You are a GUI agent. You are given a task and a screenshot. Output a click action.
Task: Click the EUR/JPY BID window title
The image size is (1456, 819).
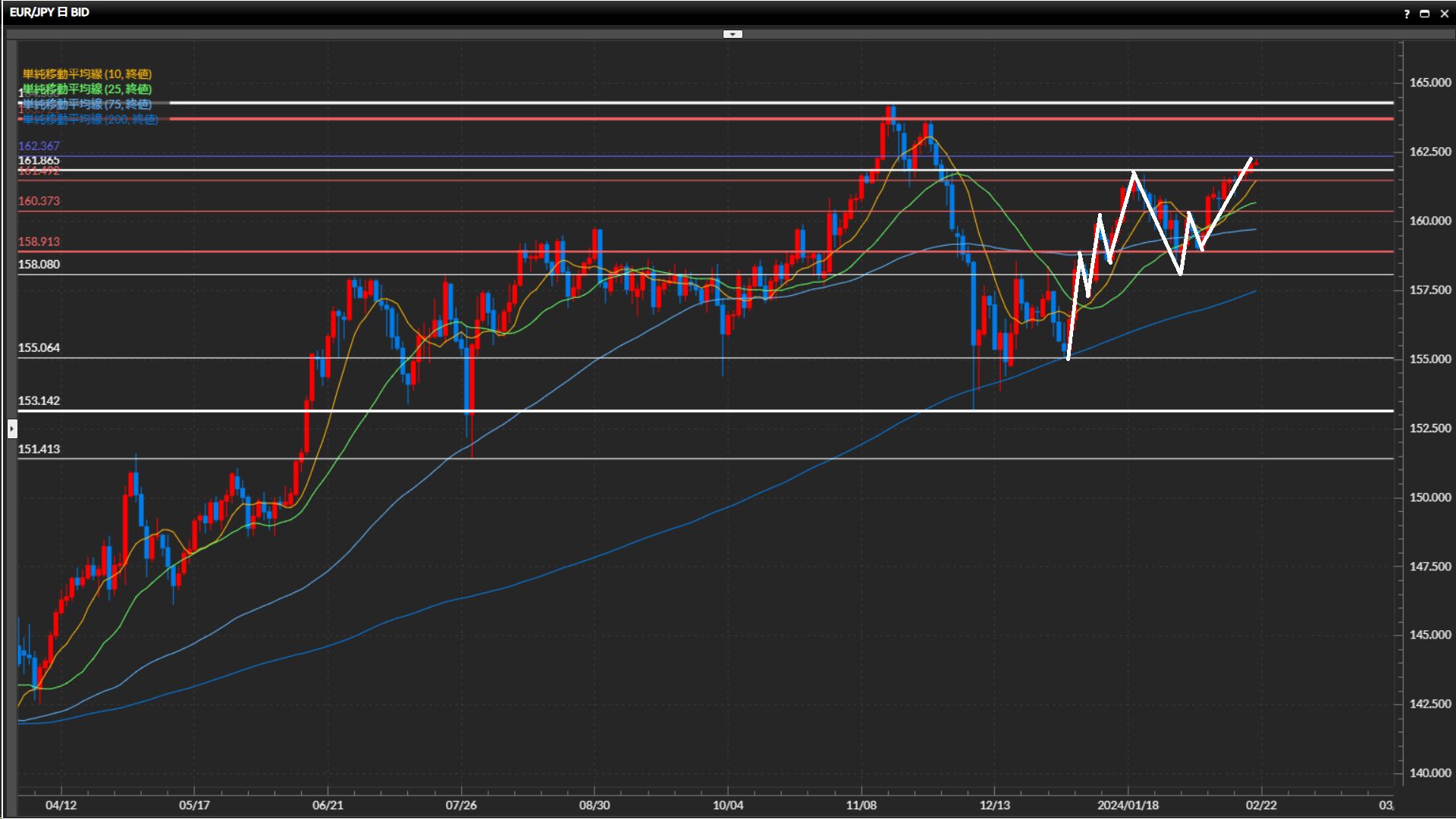[49, 12]
